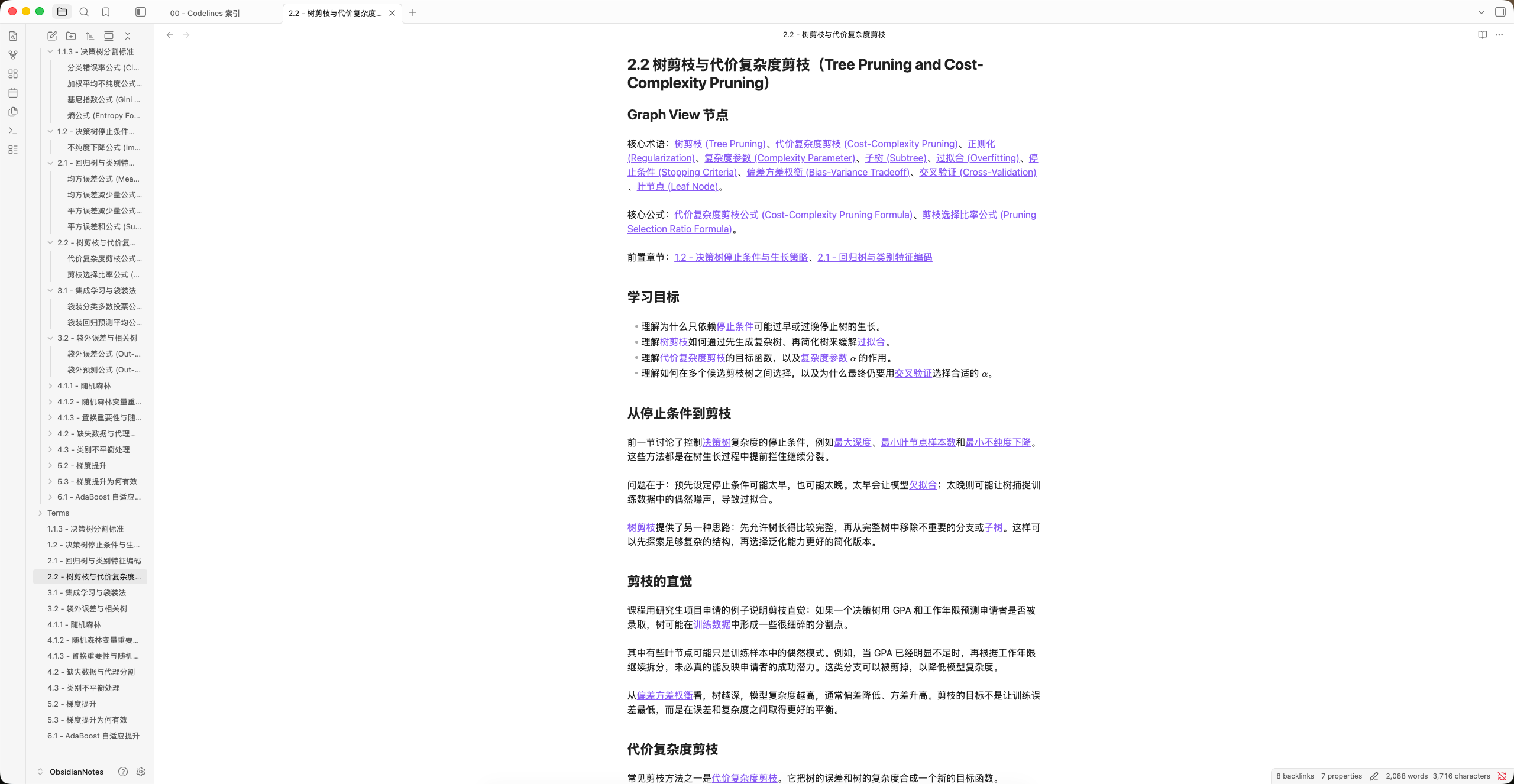Open the 8 backlinks status item
This screenshot has height=784, width=1514.
click(1295, 776)
